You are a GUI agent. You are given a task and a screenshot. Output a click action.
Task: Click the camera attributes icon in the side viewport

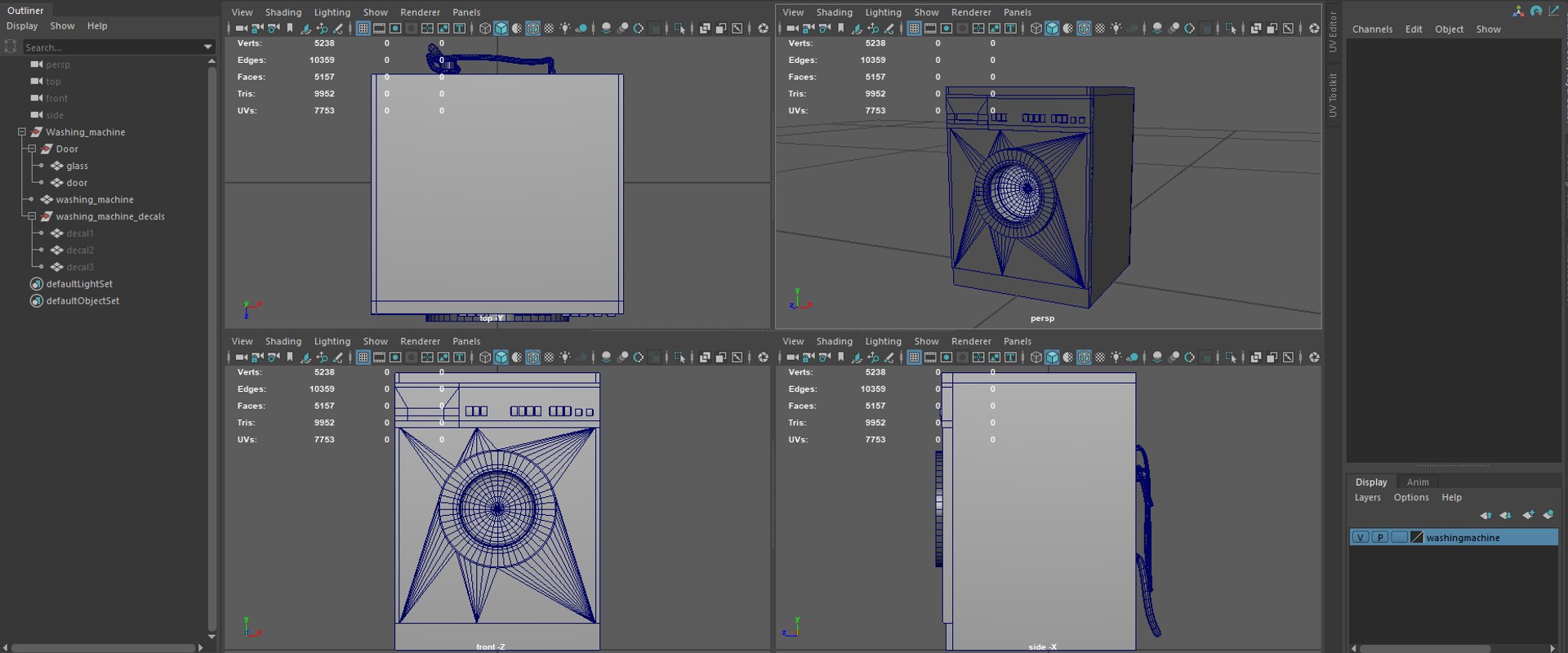coord(825,358)
